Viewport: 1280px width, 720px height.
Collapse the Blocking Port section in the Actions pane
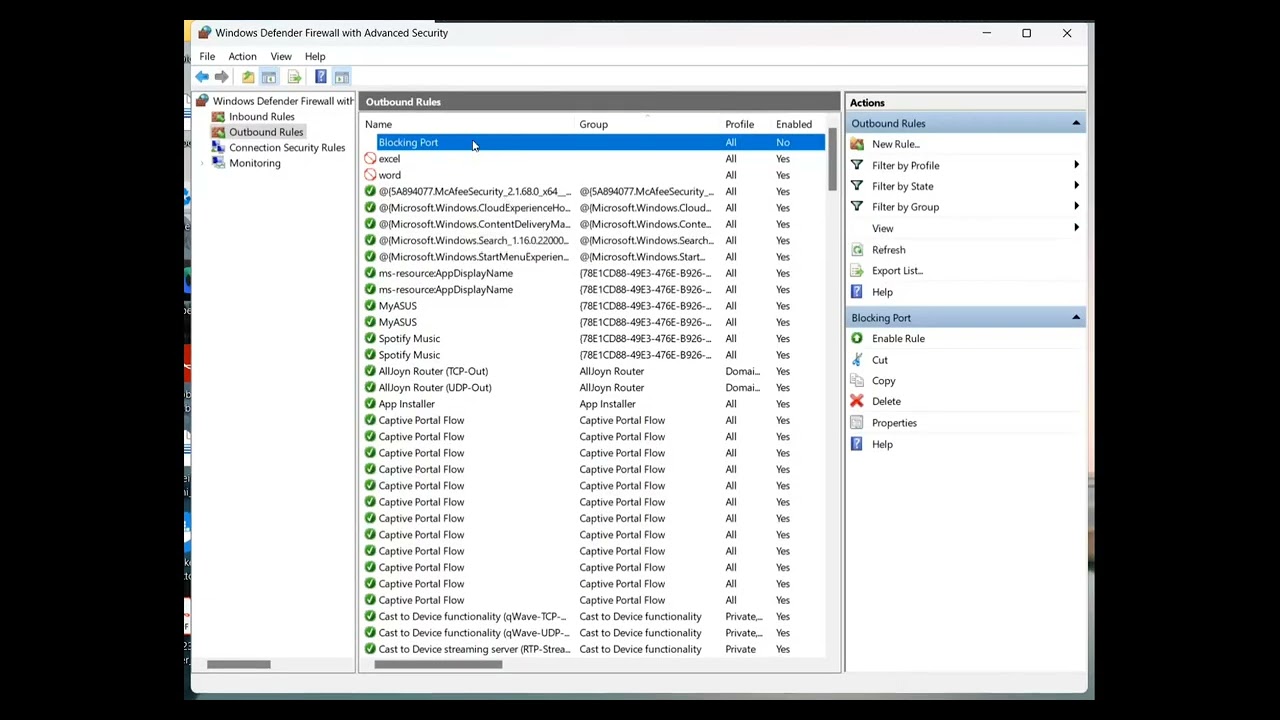pyautogui.click(x=1076, y=318)
